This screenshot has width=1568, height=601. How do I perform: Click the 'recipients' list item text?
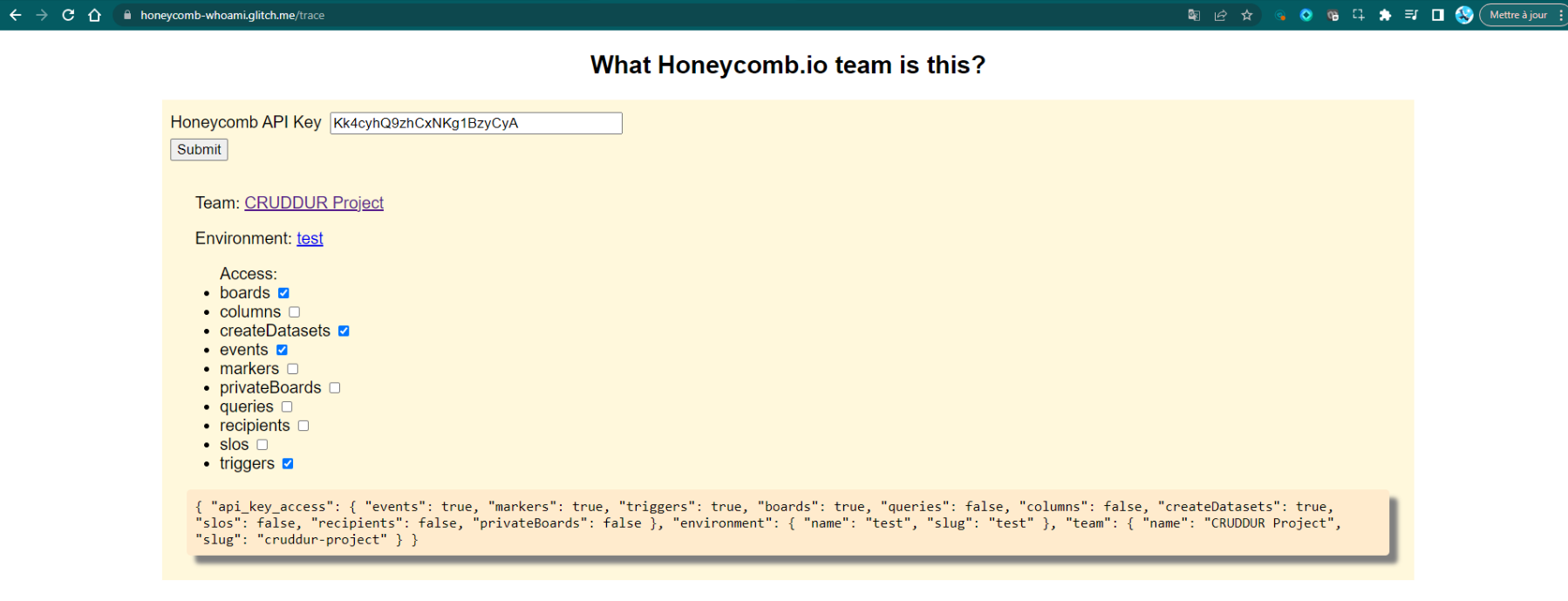255,426
